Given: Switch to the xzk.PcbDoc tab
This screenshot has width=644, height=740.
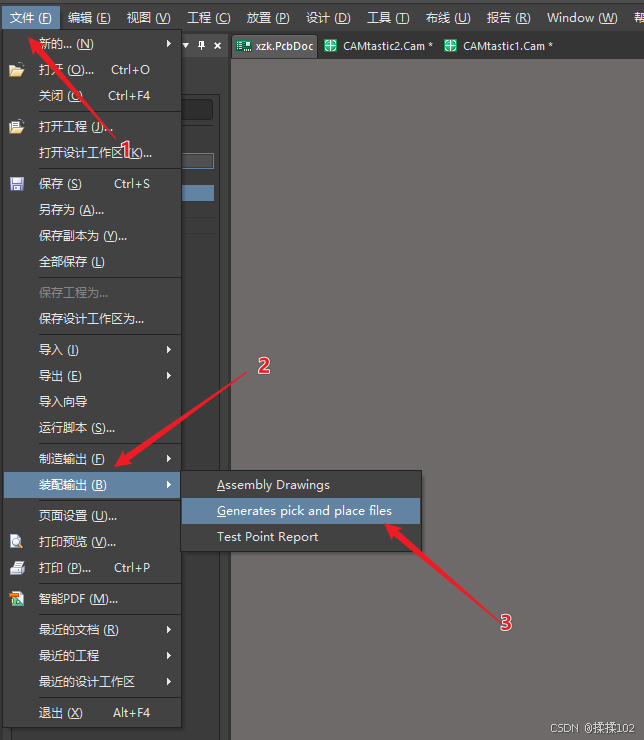Looking at the screenshot, I should click(275, 46).
